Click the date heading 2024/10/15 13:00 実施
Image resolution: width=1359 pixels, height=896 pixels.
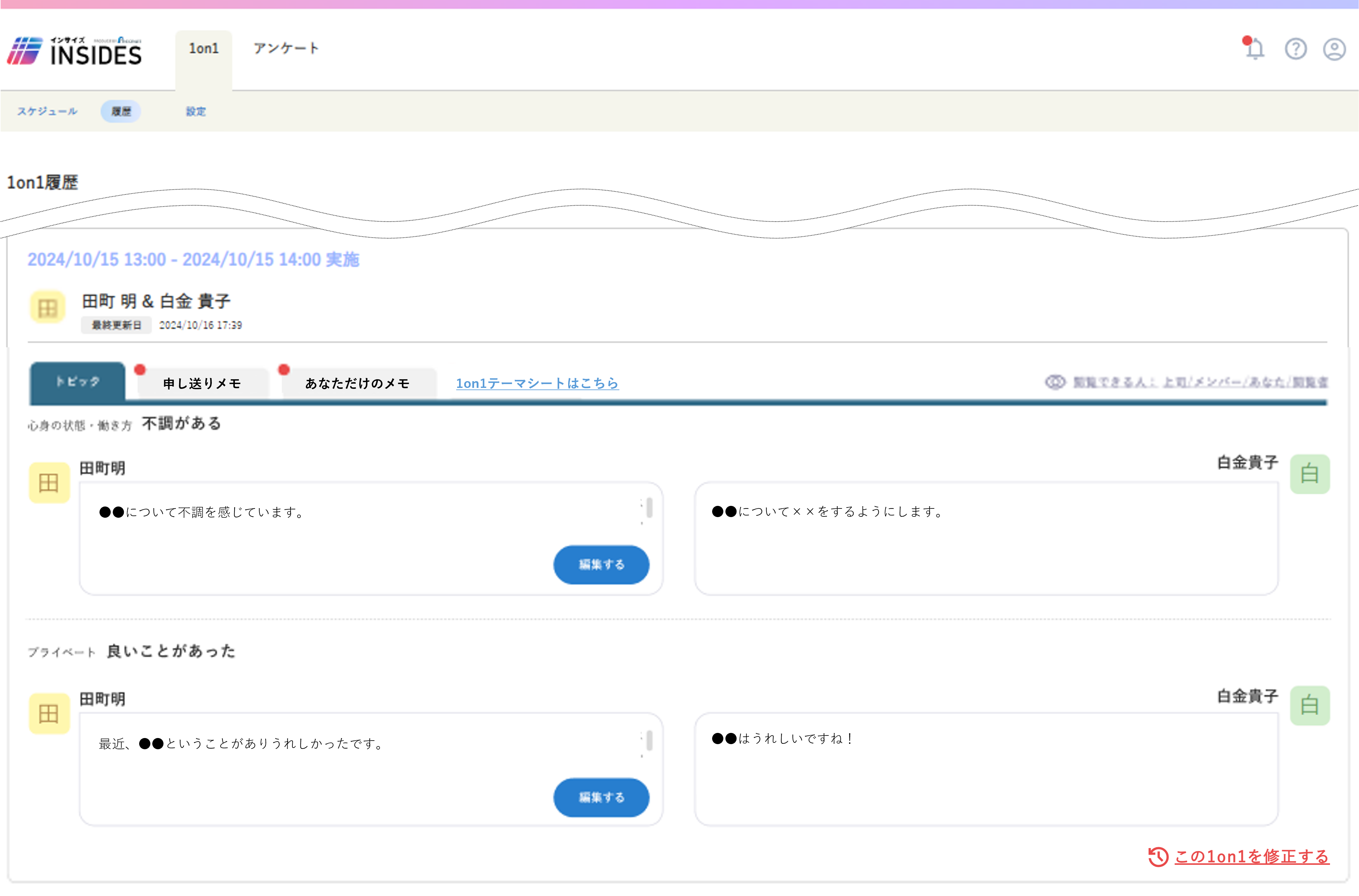tap(193, 259)
